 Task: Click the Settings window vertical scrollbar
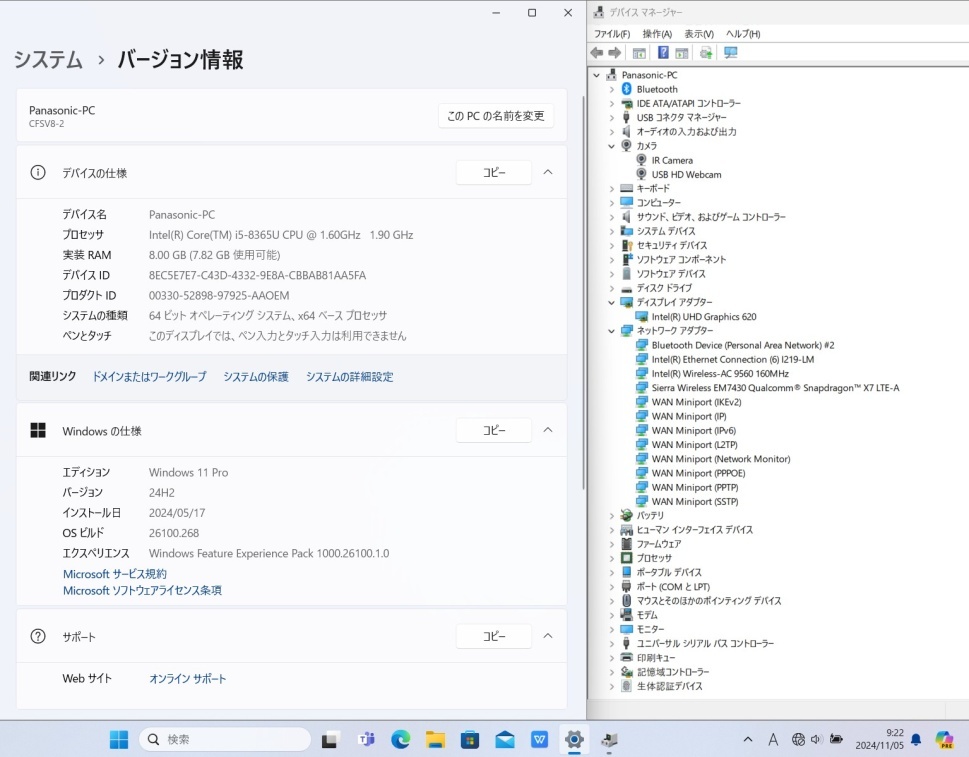click(x=583, y=292)
